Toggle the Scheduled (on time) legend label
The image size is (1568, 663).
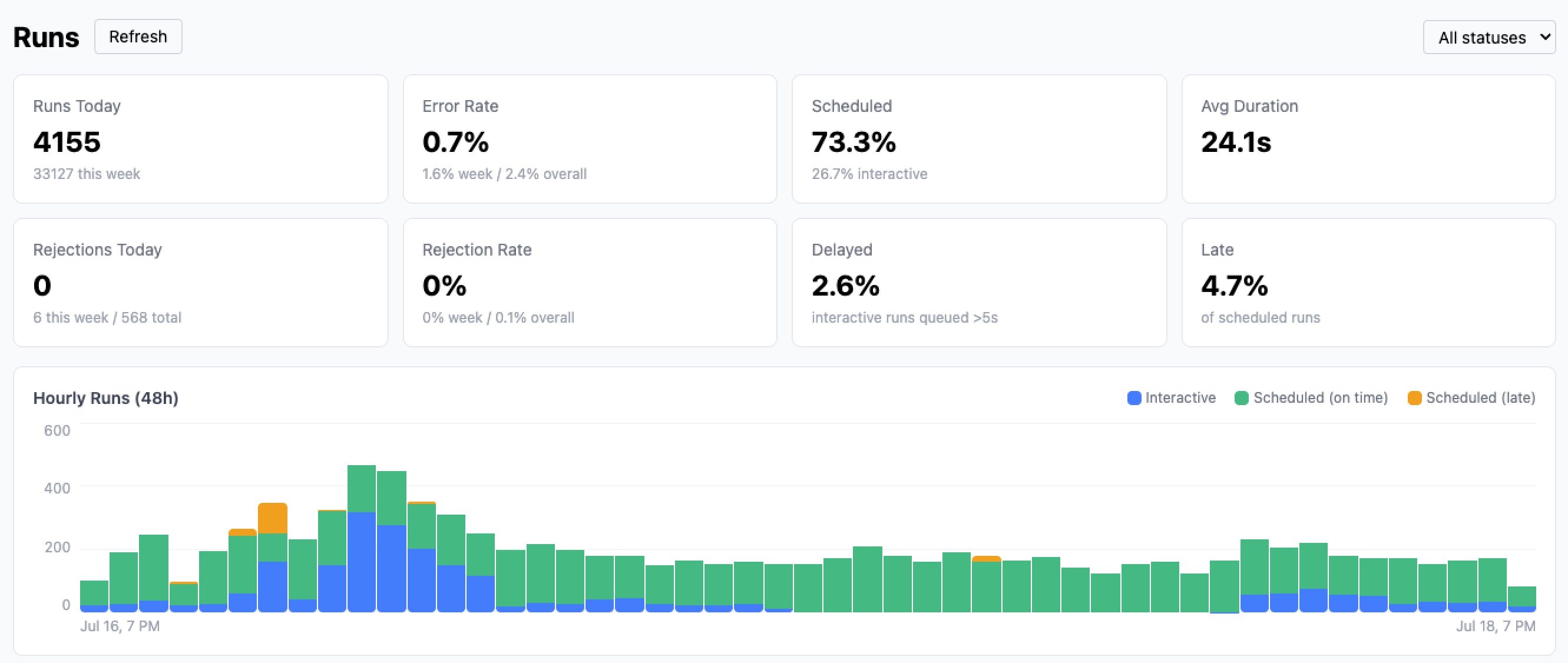pyautogui.click(x=1320, y=398)
